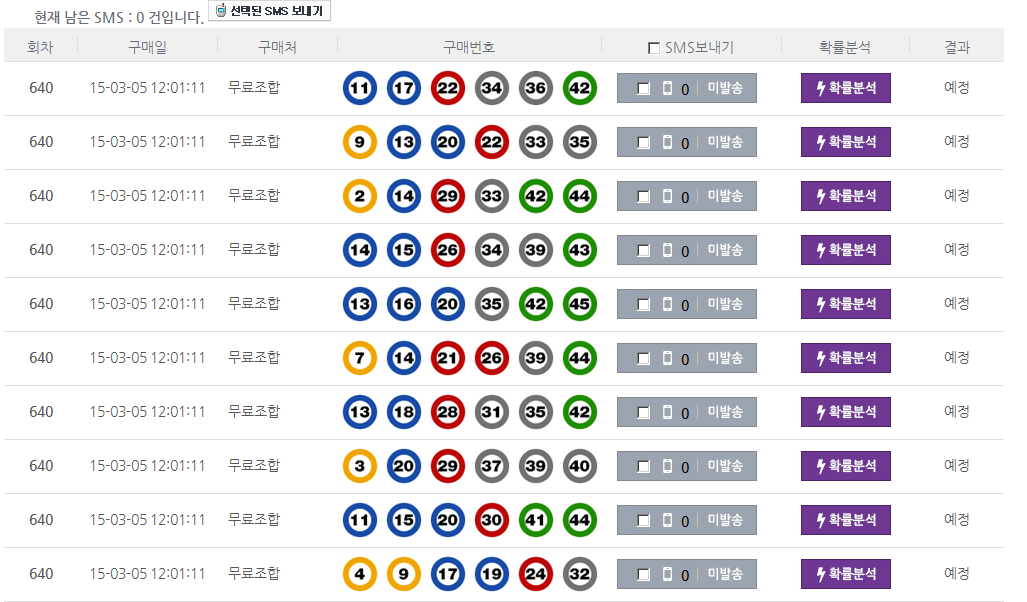
Task: Click the green number 43 ball
Action: (x=580, y=250)
